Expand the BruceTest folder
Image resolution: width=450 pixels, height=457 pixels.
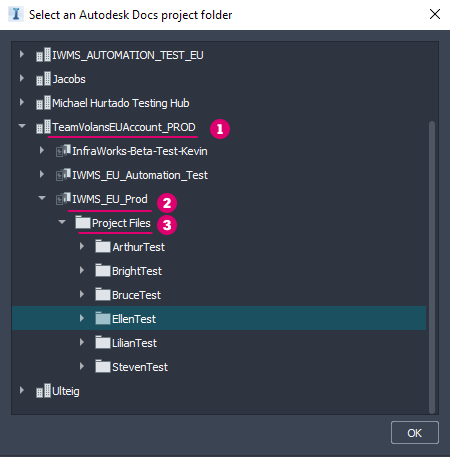(x=82, y=294)
